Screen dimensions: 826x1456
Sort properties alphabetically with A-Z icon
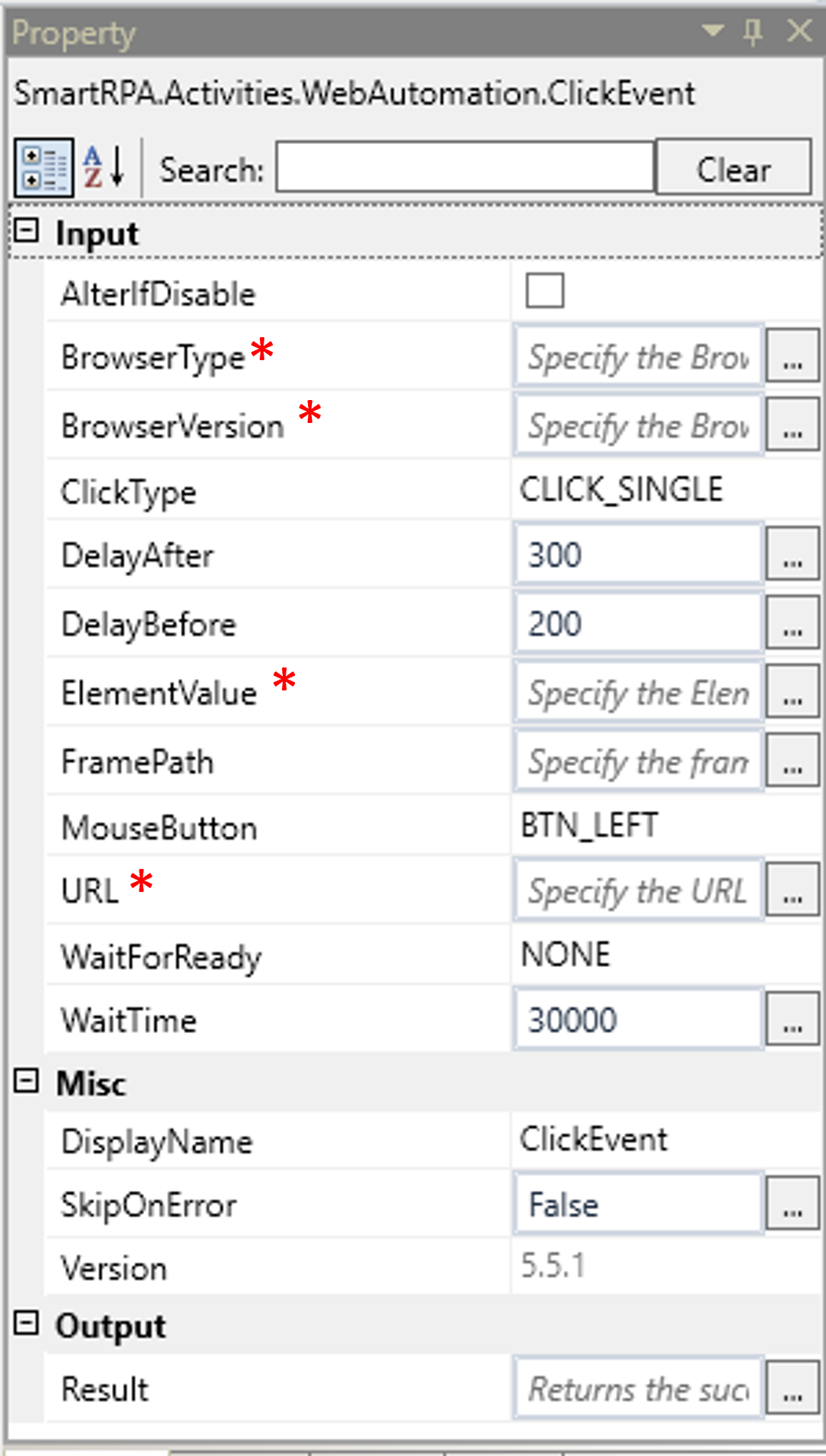(104, 167)
